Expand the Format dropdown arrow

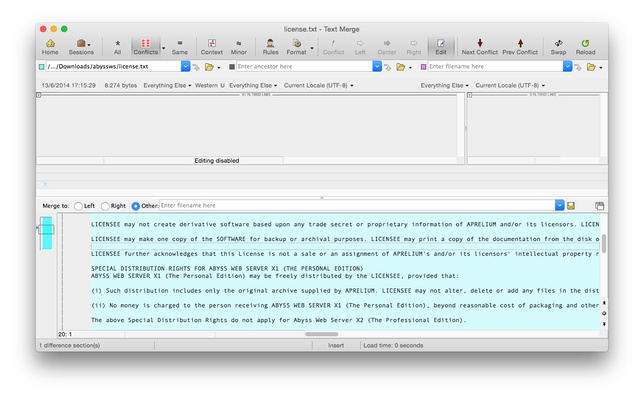312,48
